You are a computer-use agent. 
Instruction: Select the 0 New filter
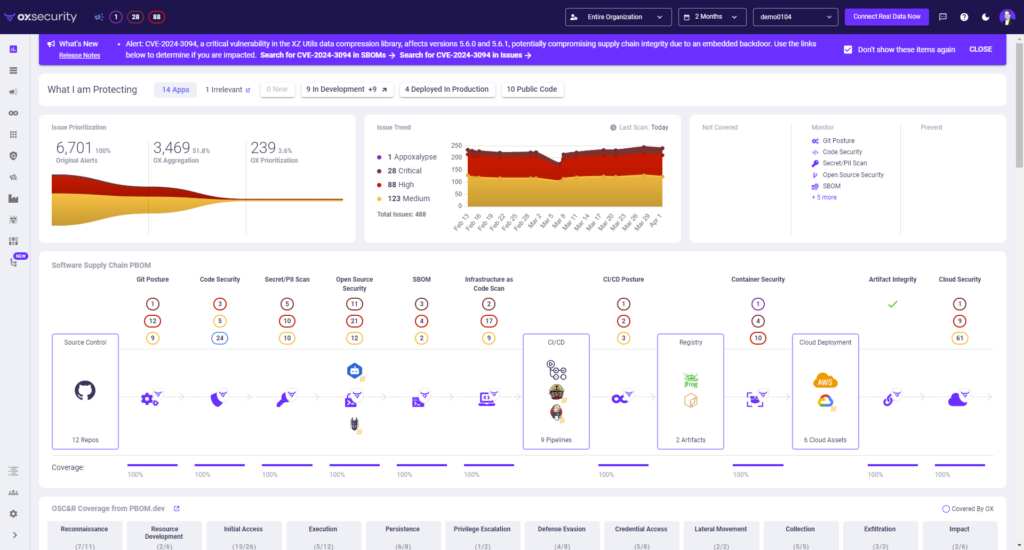(x=277, y=89)
